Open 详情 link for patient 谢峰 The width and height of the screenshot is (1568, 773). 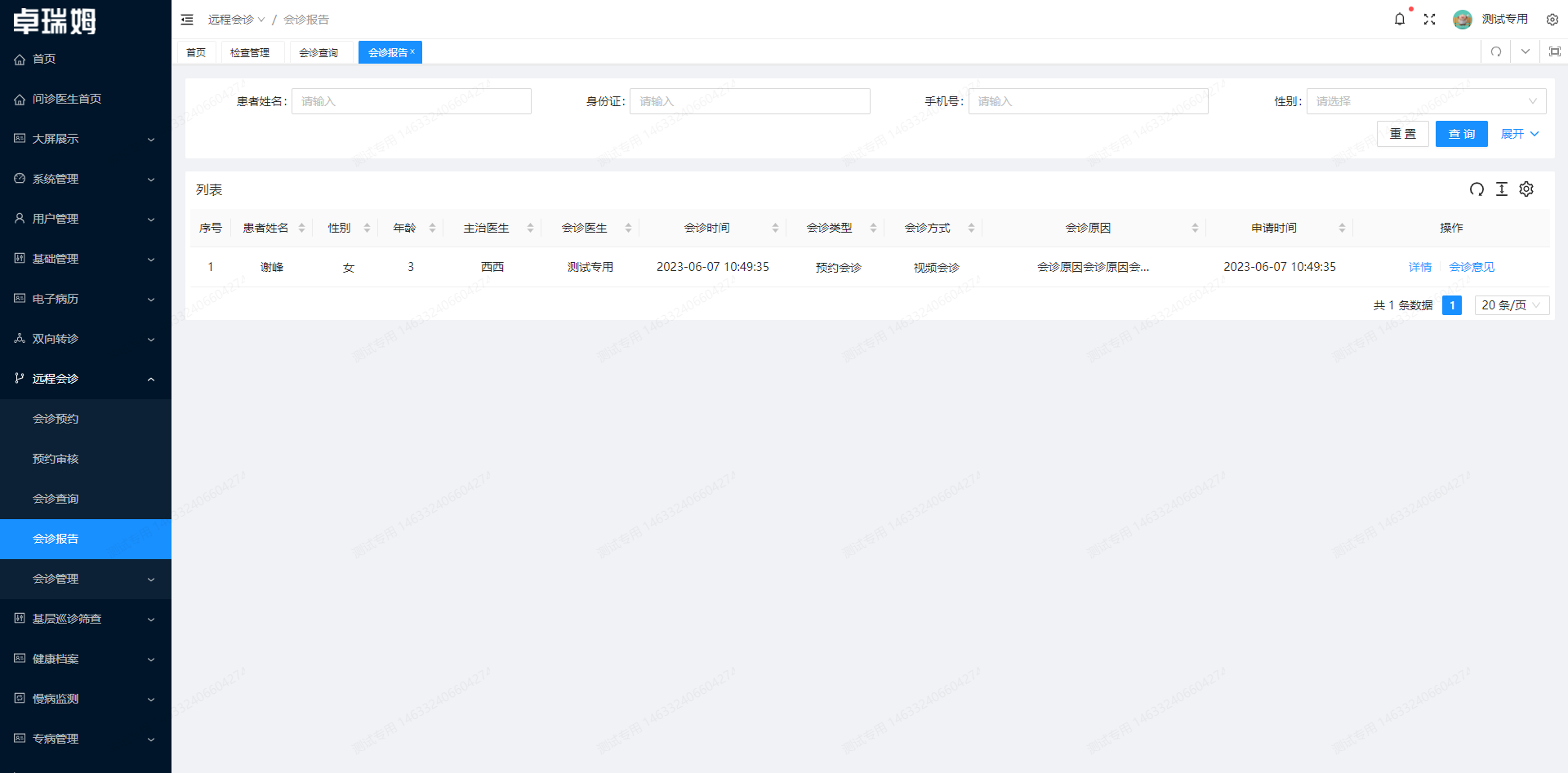(x=1419, y=267)
